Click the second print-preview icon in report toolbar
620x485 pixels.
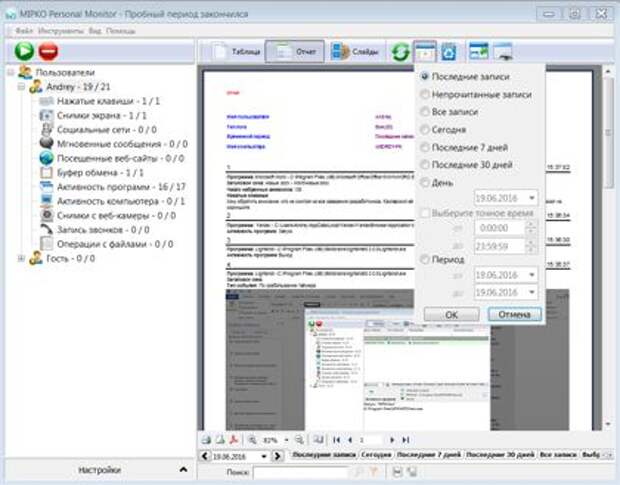coord(220,440)
